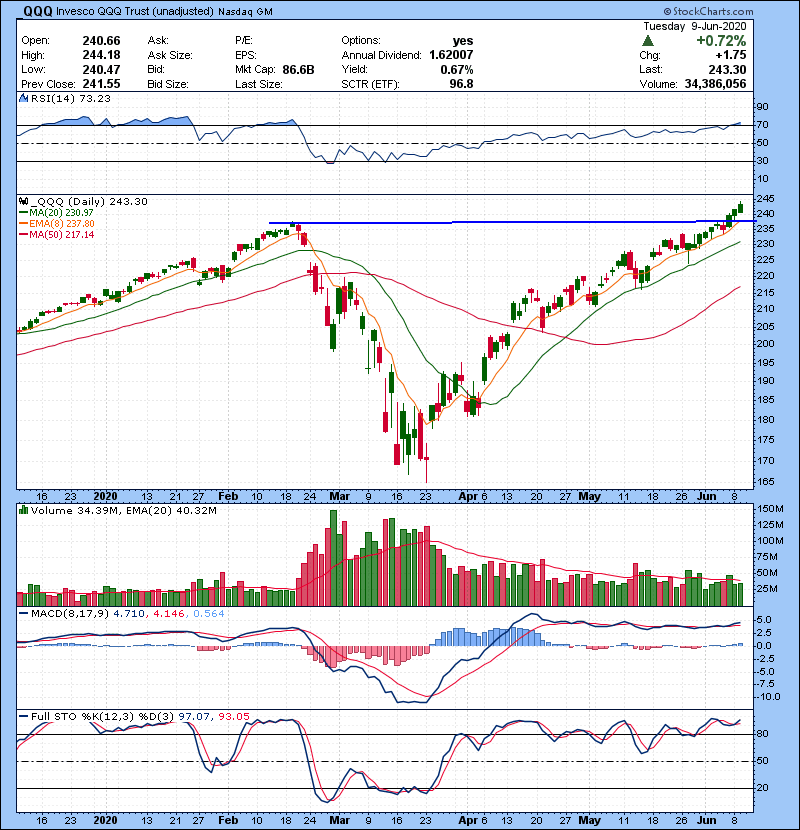Click the 'Last Size:' label

pyautogui.click(x=258, y=84)
